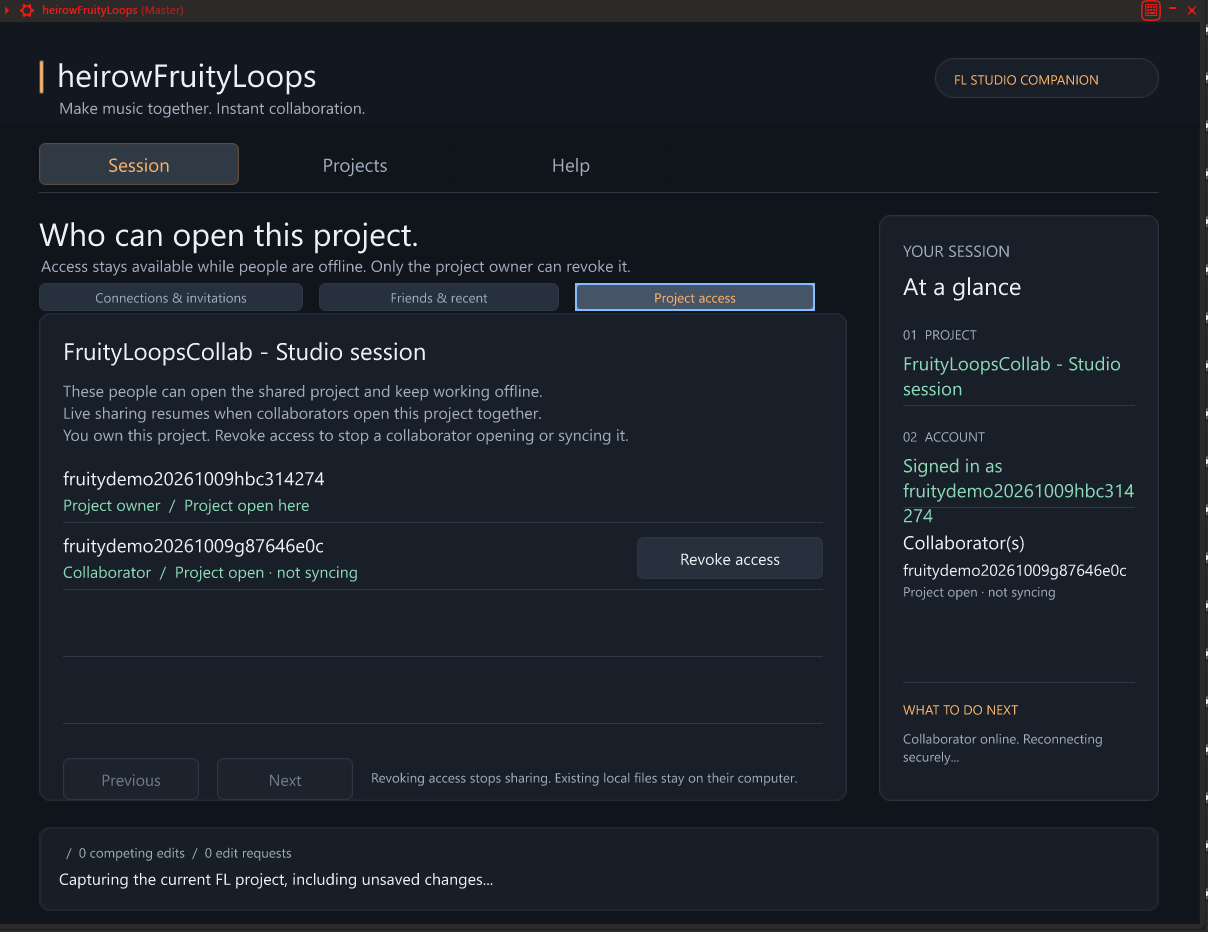Open the Projects tab
This screenshot has height=932, width=1208.
pos(355,165)
